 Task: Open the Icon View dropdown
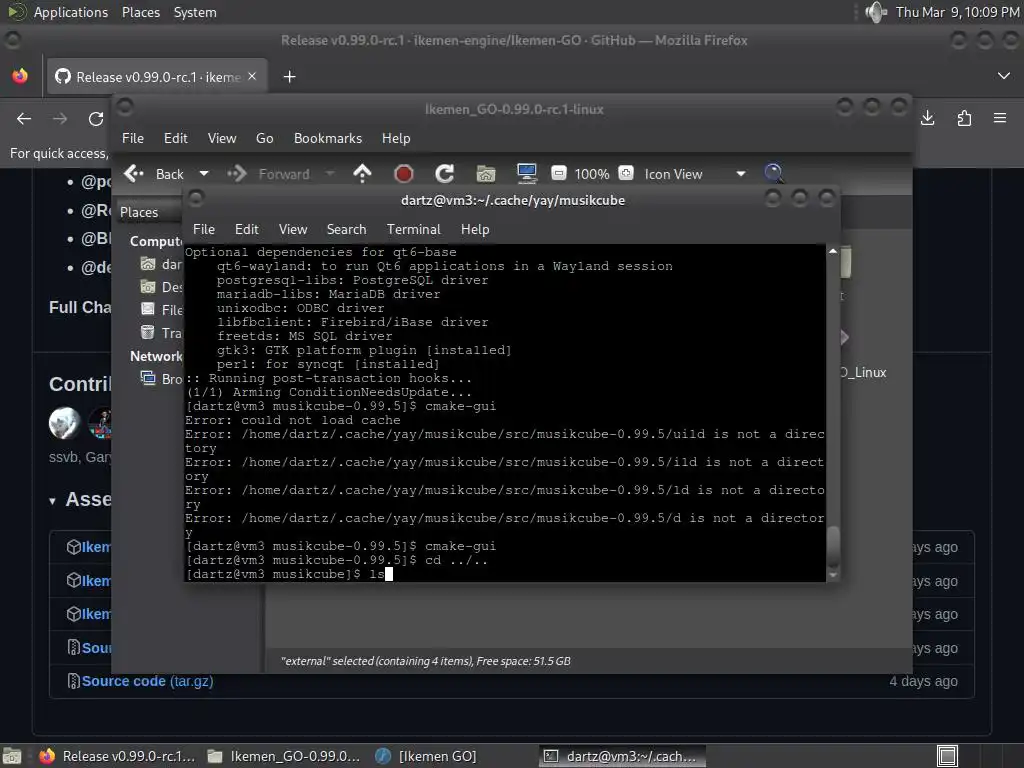point(695,174)
